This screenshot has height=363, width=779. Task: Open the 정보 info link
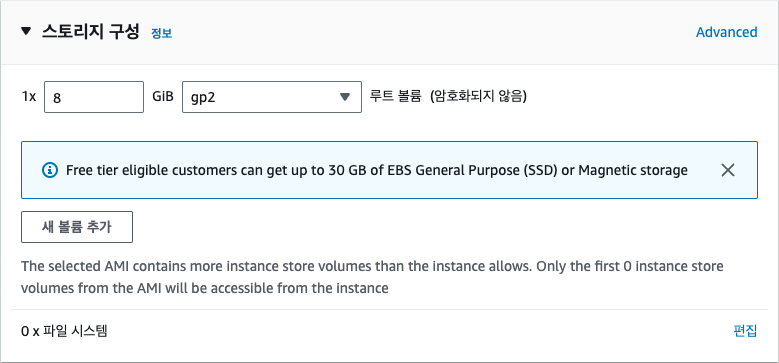pyautogui.click(x=161, y=34)
